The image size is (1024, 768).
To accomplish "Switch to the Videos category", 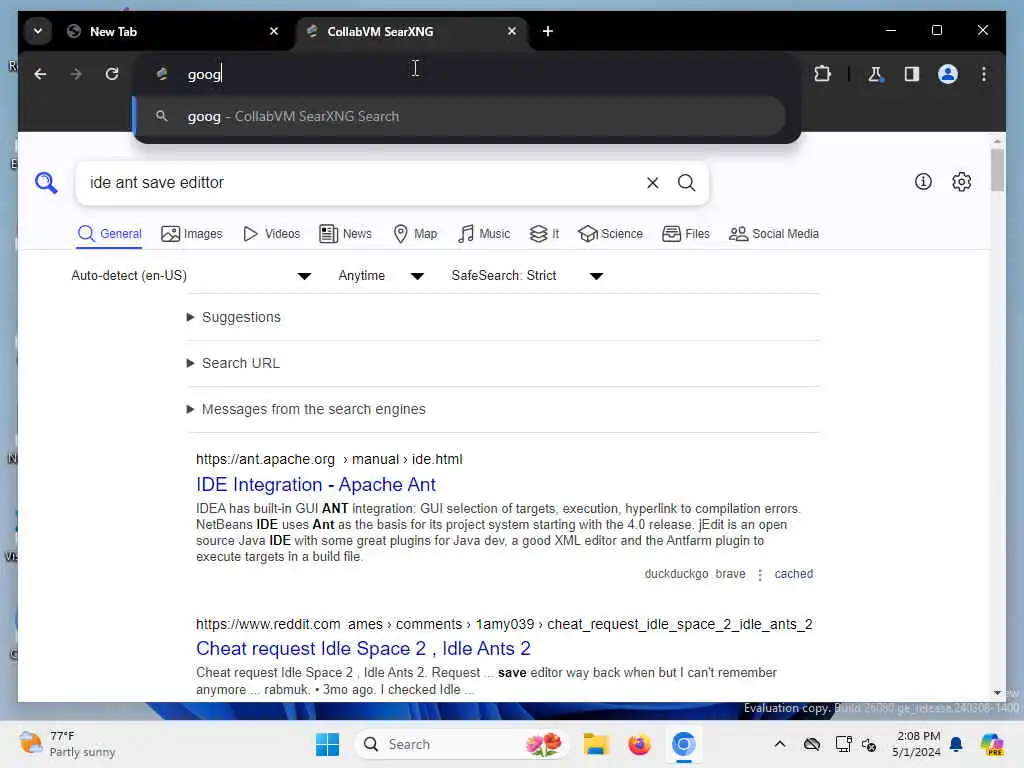I will pyautogui.click(x=271, y=234).
